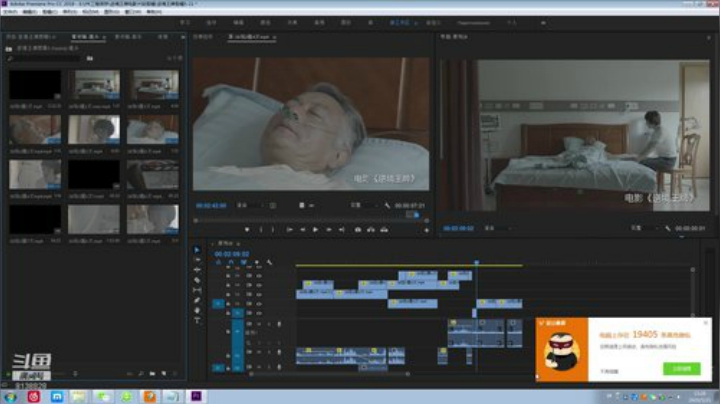Step back one frame in Source monitor
Image resolution: width=720 pixels, height=404 pixels.
point(303,230)
